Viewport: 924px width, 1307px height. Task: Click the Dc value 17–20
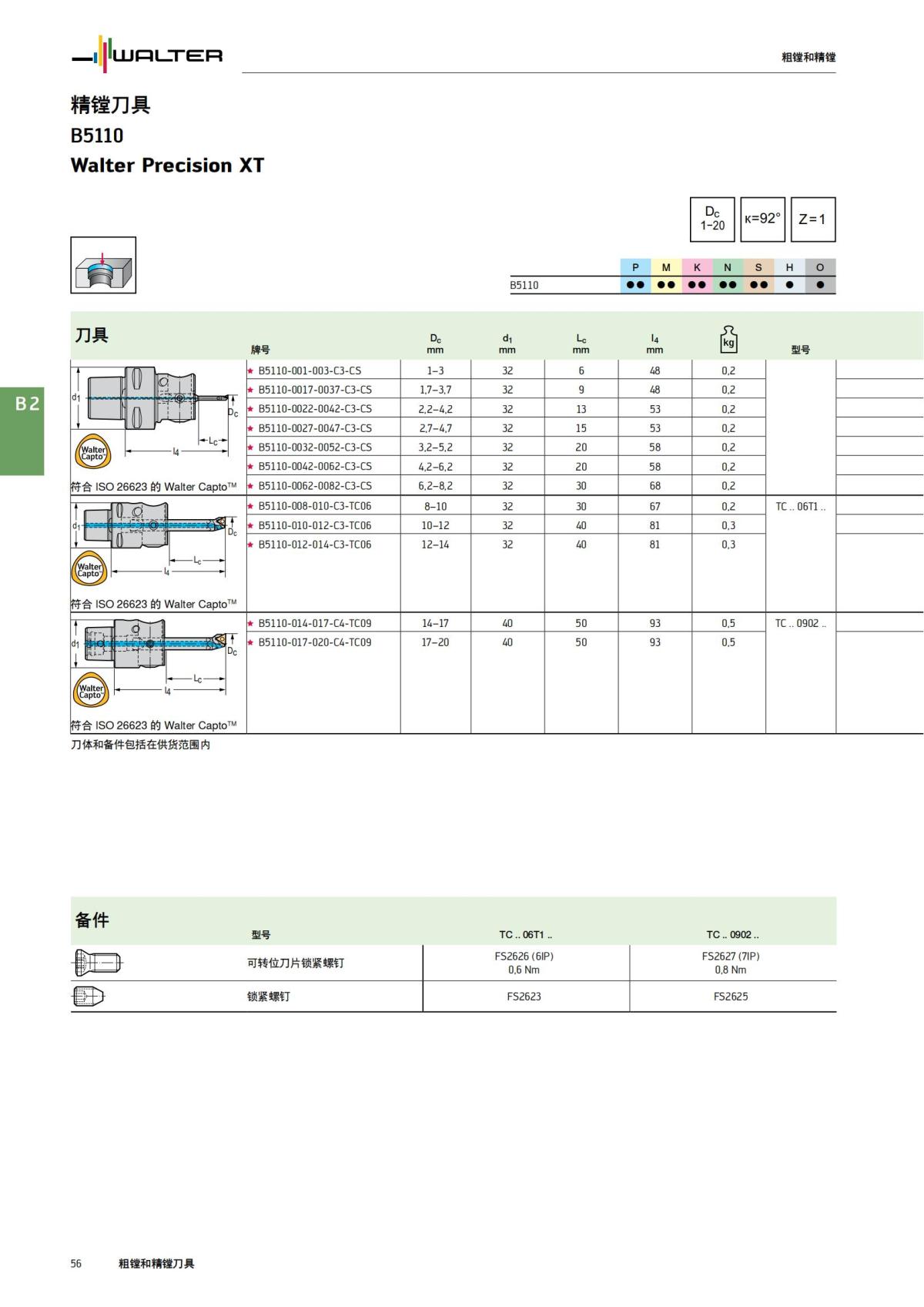click(x=435, y=642)
